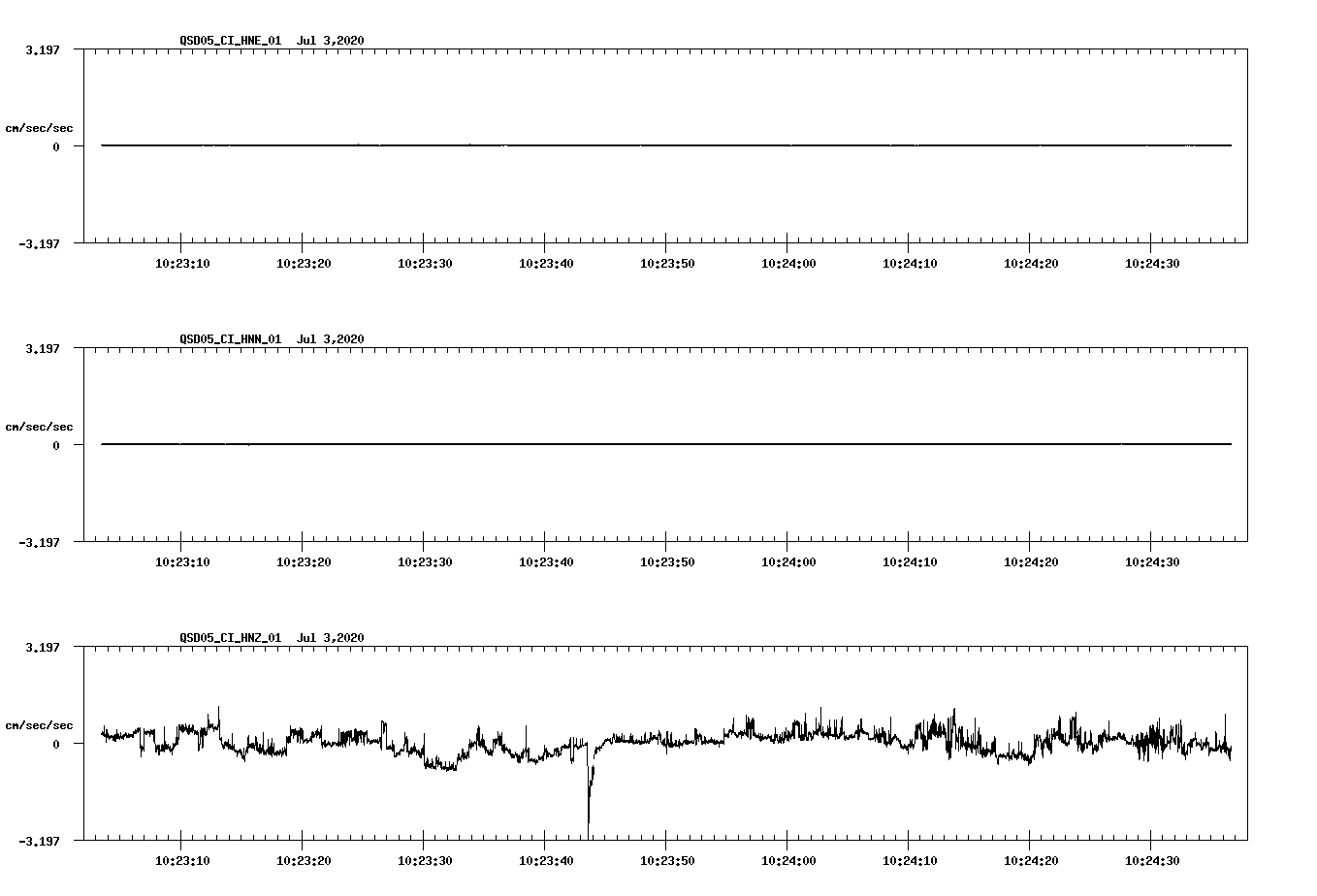Click the 10:24:20 label on HNN plot

pos(1031,561)
